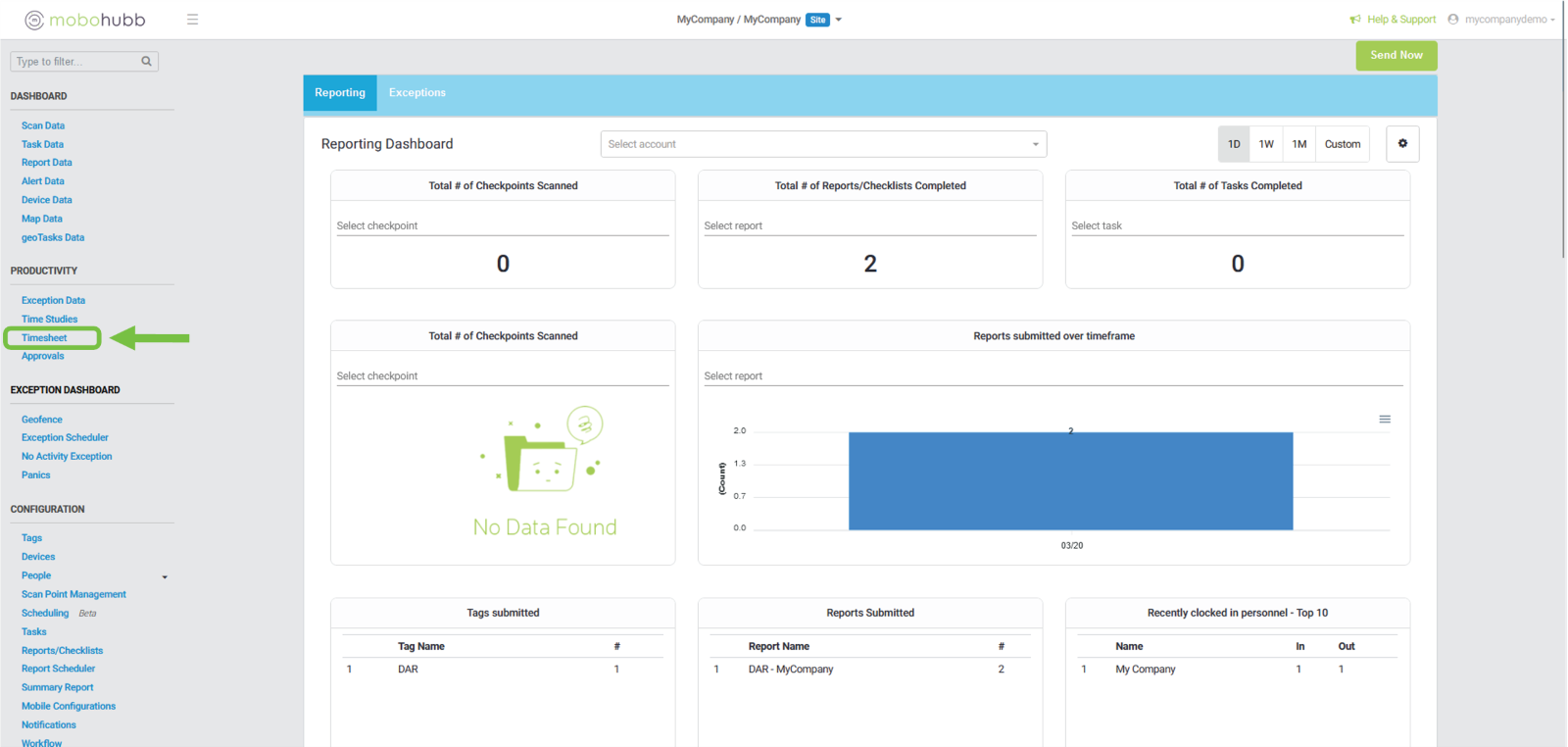1568x747 pixels.
Task: Choose the Custom timeframe option
Action: coord(1342,144)
